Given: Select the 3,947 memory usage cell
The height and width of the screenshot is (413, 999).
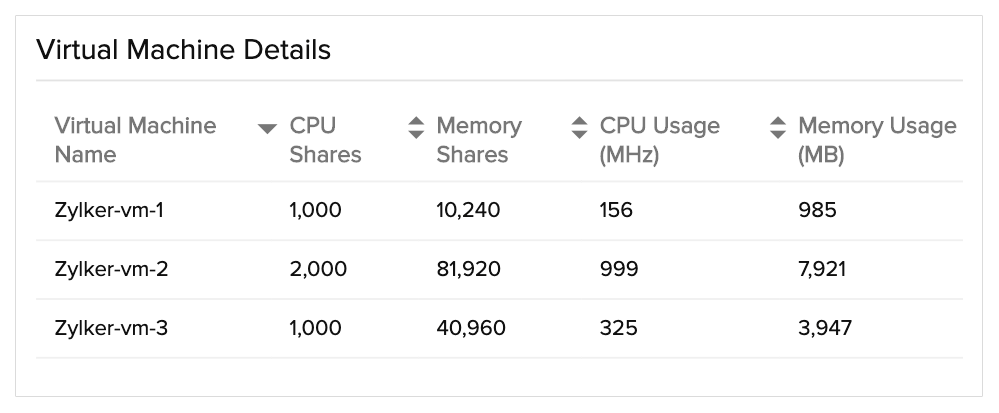Looking at the screenshot, I should (824, 328).
